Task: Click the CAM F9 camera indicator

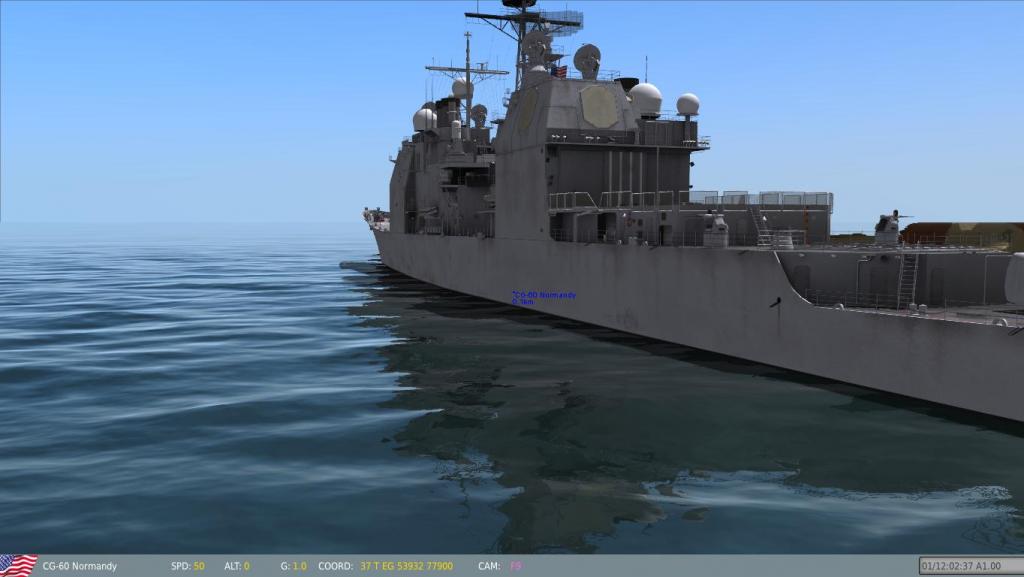Action: pos(516,566)
